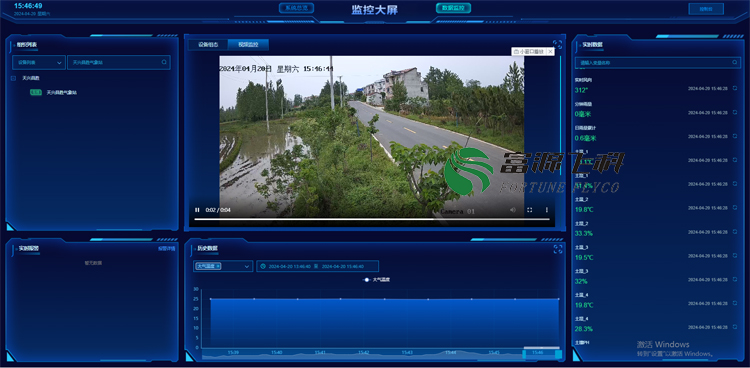Close the small-window playback popup
The height and width of the screenshot is (368, 750).
550,51
